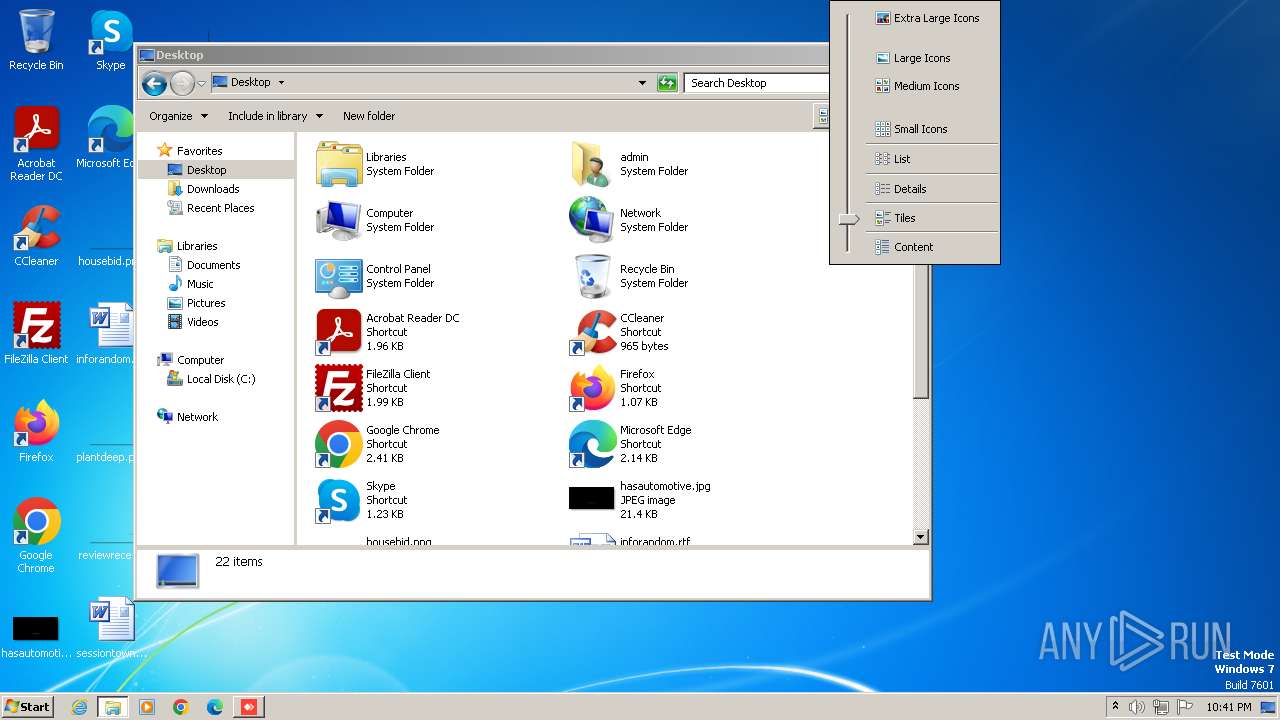This screenshot has height=720, width=1280.
Task: Open Recent Places in navigation pane
Action: coord(220,208)
